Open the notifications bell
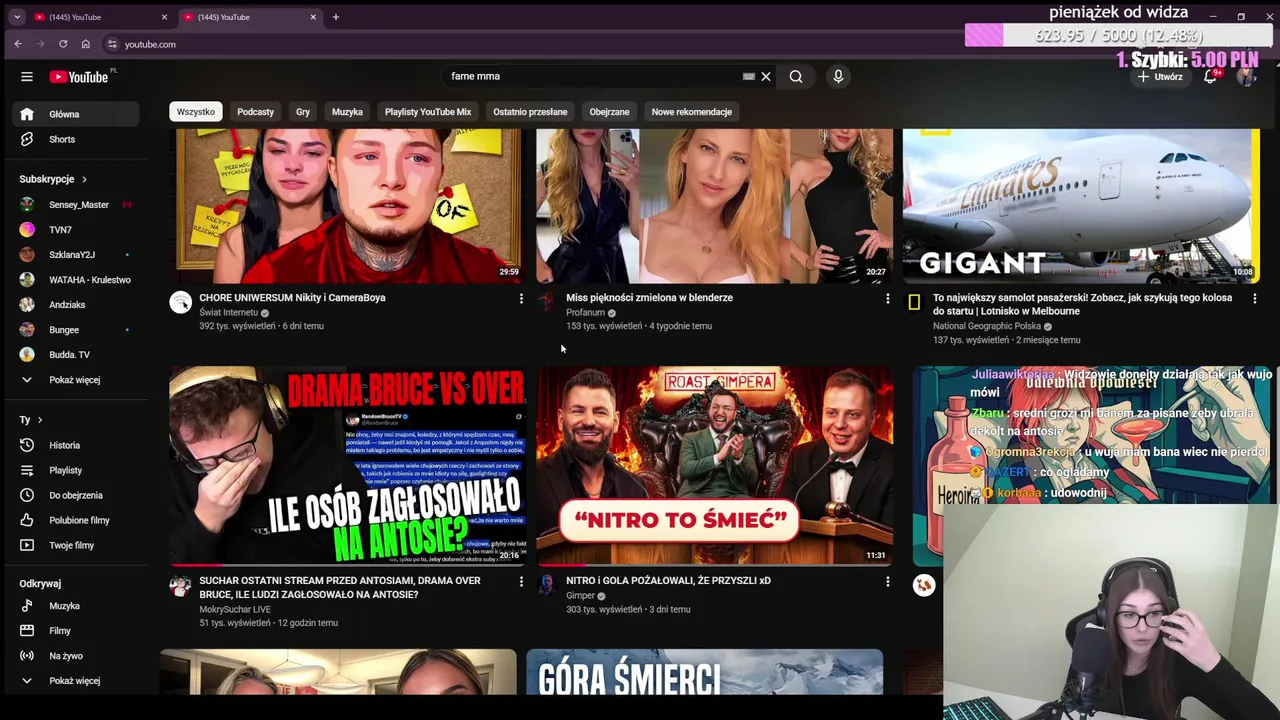 click(1210, 77)
